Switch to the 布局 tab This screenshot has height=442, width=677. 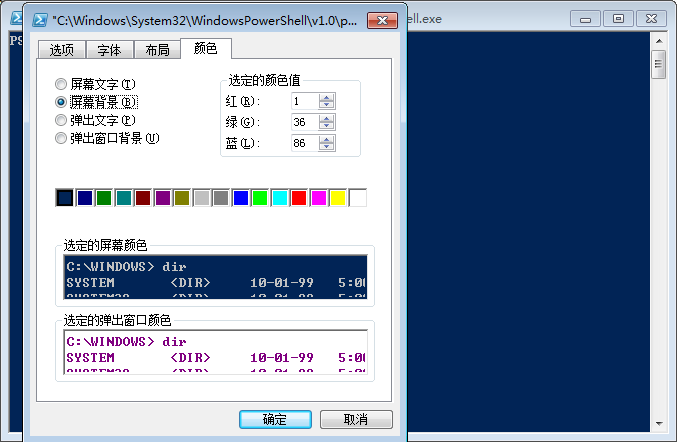coord(158,50)
